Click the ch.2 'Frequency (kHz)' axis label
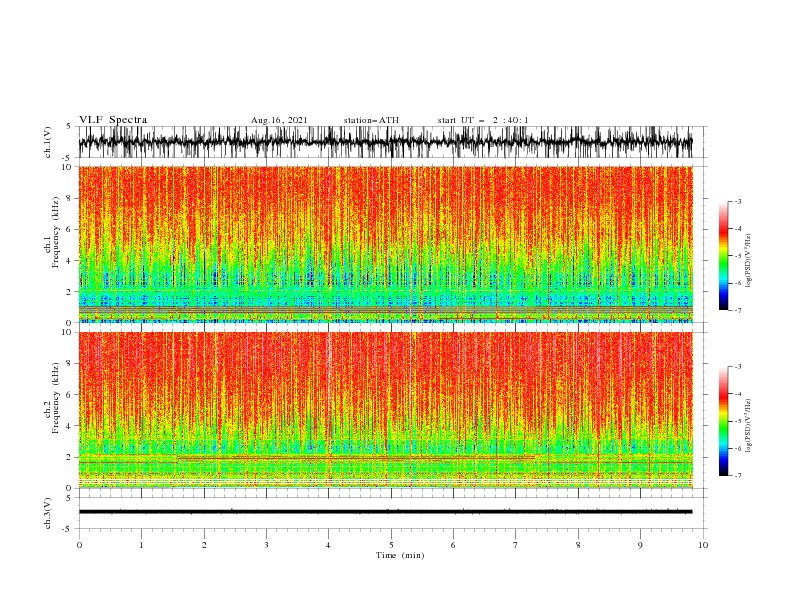The width and height of the screenshot is (792, 612). (x=56, y=398)
